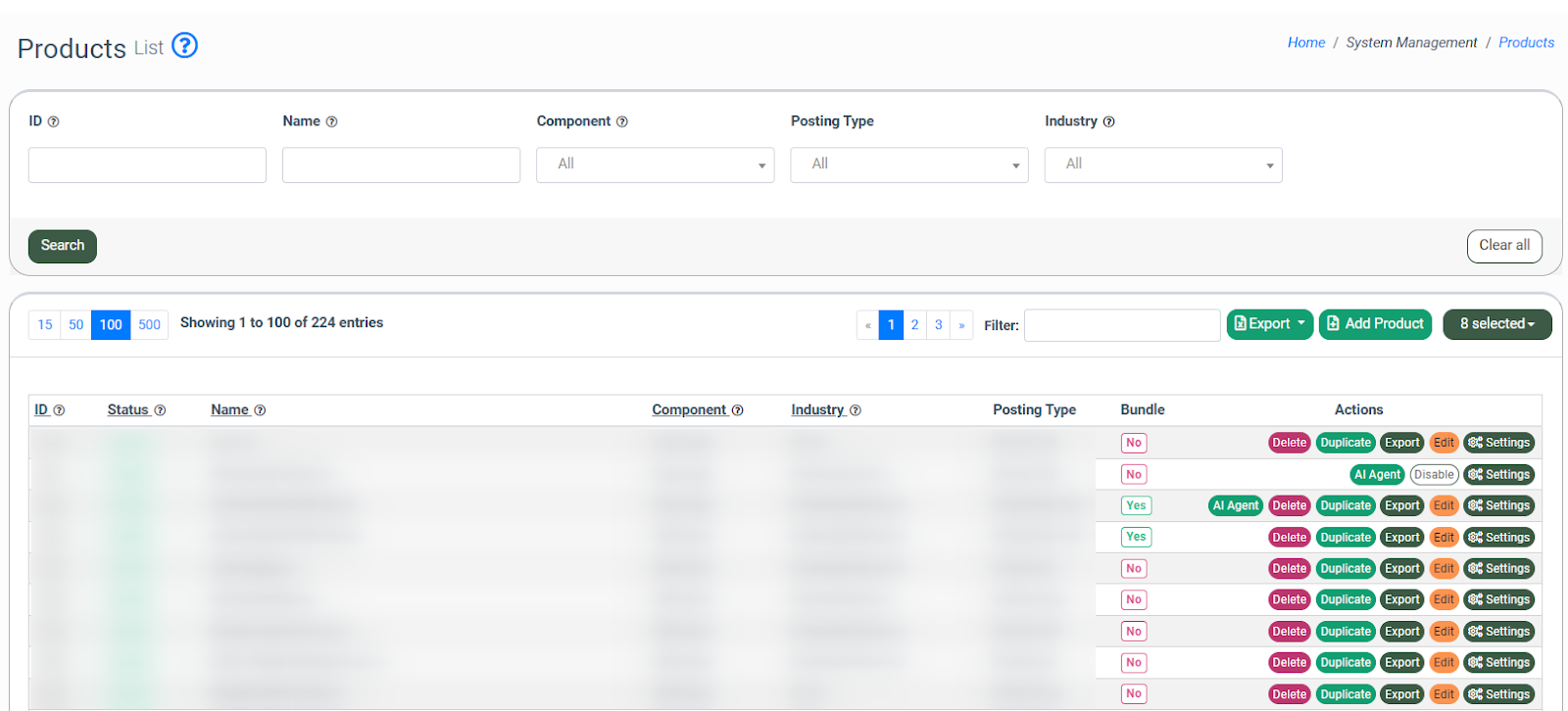1568x711 pixels.
Task: Open Settings gear for the first product row
Action: point(1498,443)
